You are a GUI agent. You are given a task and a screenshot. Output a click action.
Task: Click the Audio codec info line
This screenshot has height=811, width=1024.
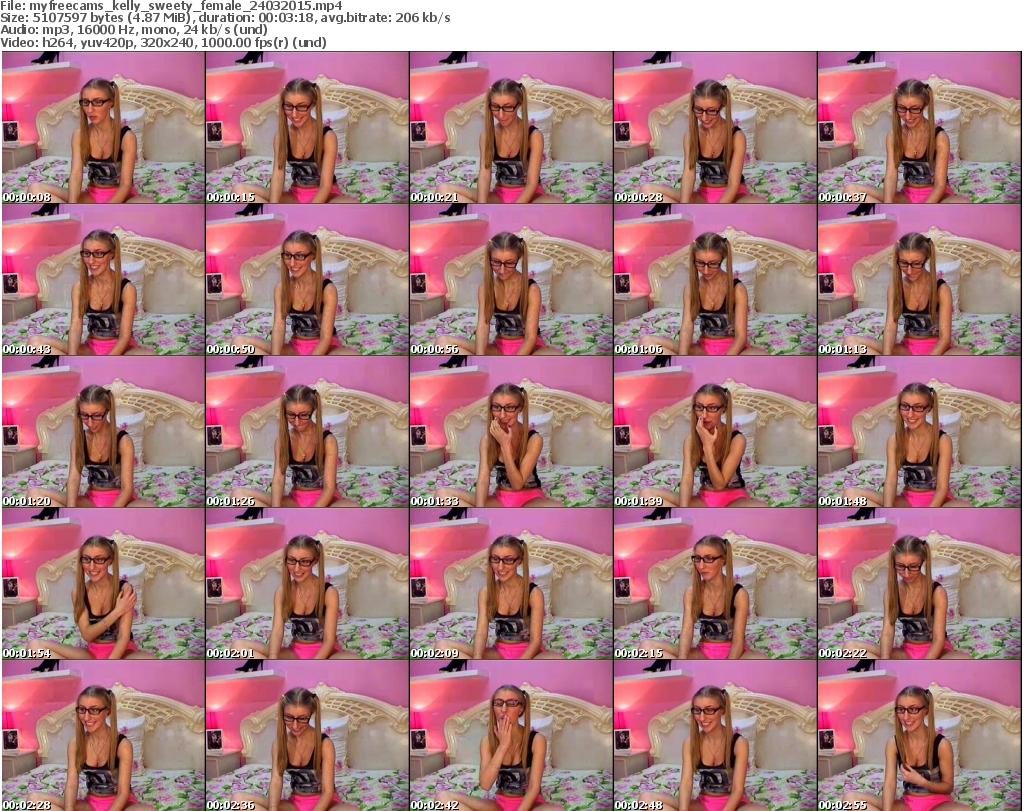(x=134, y=30)
